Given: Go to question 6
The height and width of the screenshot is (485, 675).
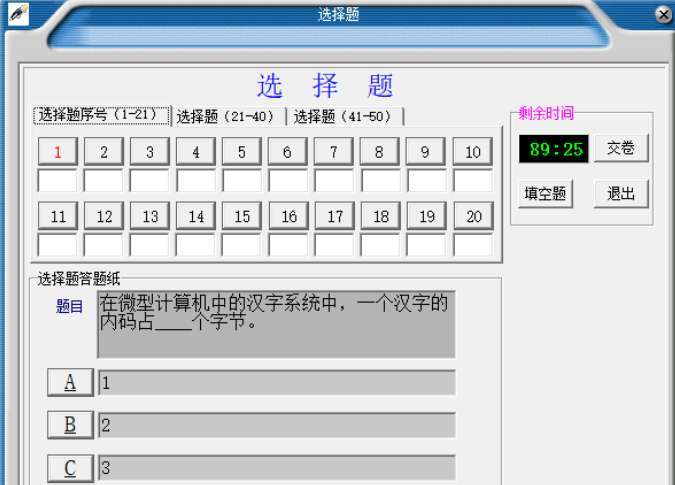Looking at the screenshot, I should pyautogui.click(x=288, y=151).
